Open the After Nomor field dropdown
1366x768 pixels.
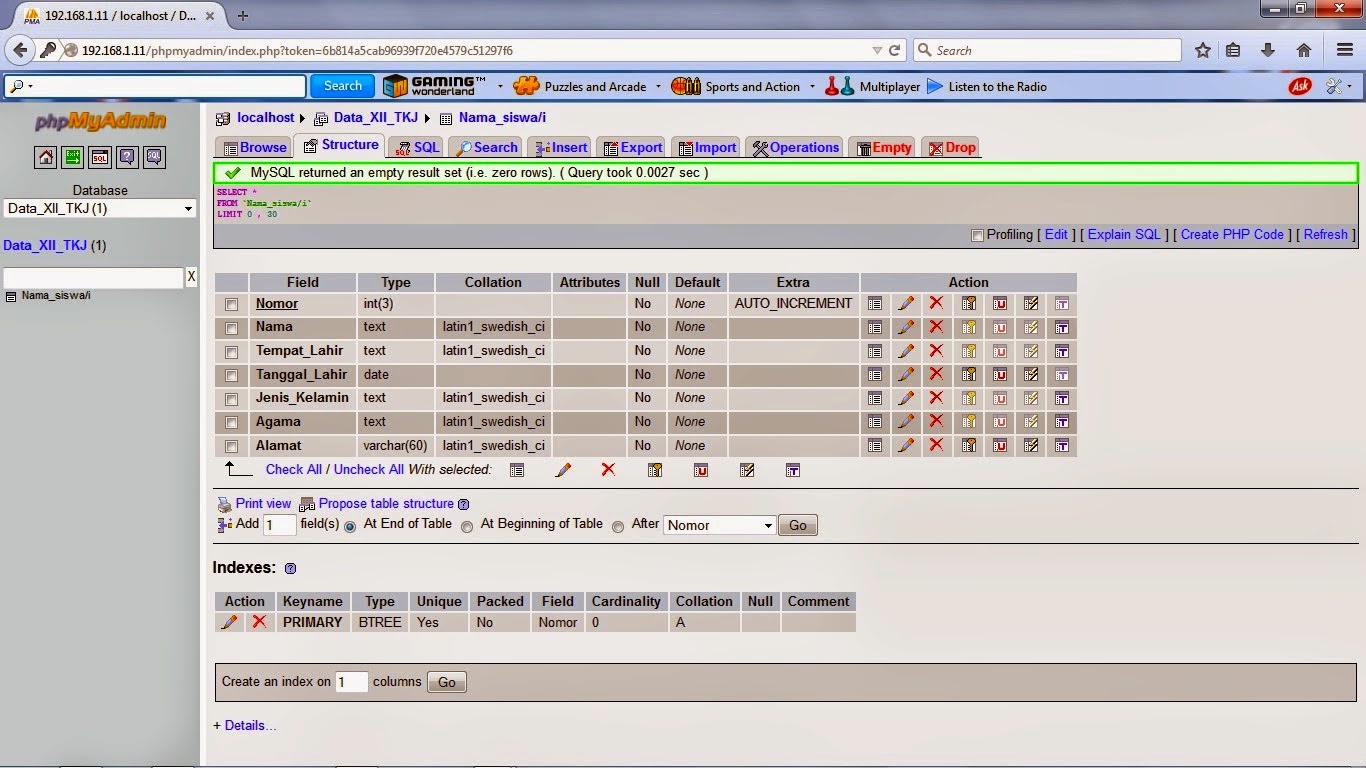[x=719, y=525]
